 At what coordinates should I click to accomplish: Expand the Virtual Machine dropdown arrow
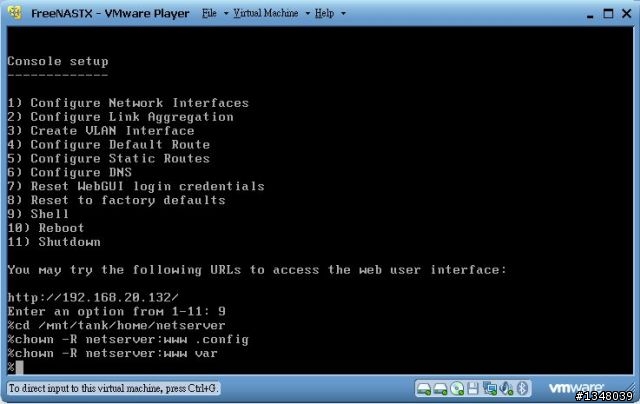coord(308,13)
